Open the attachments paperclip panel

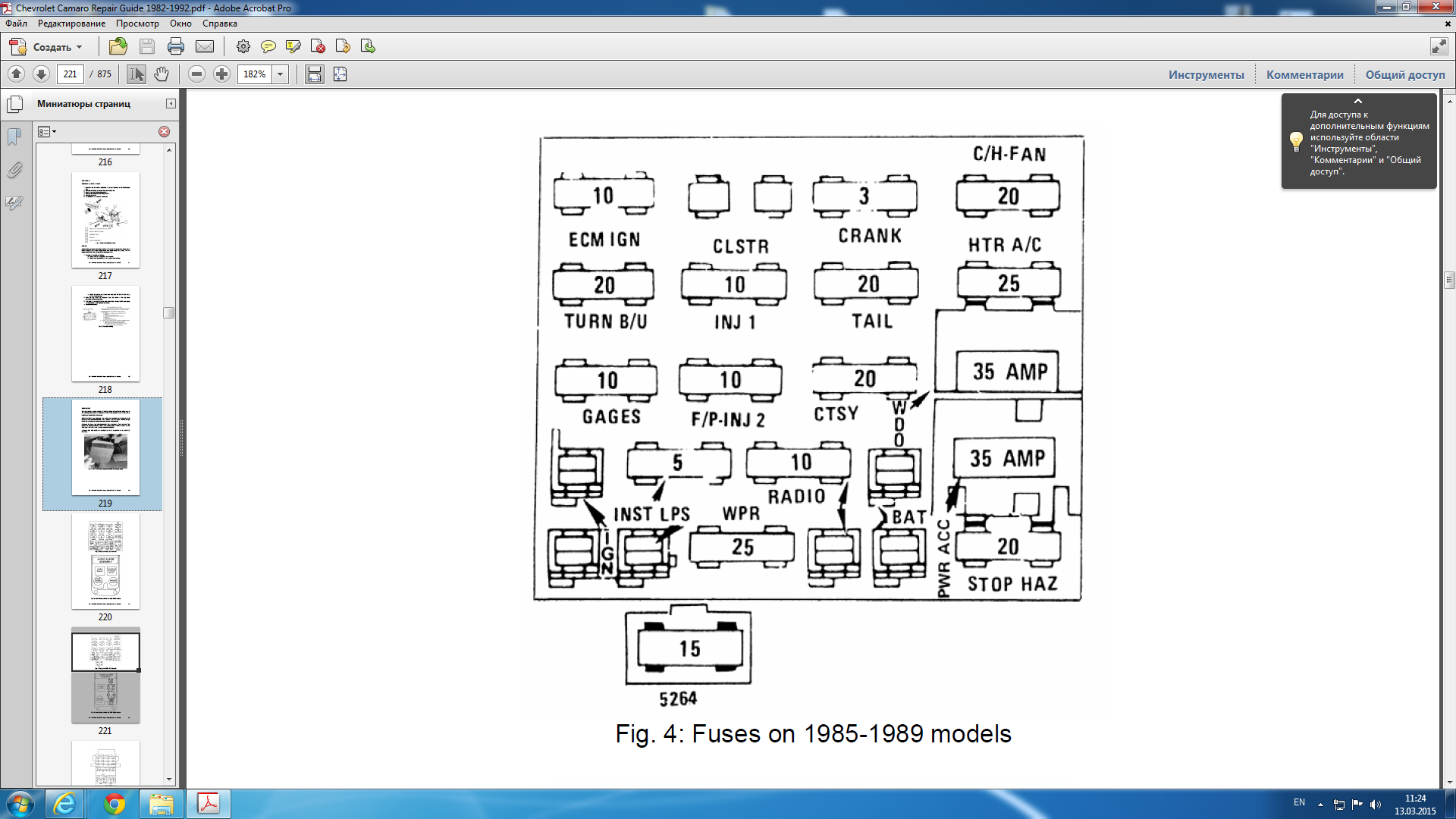coord(14,170)
